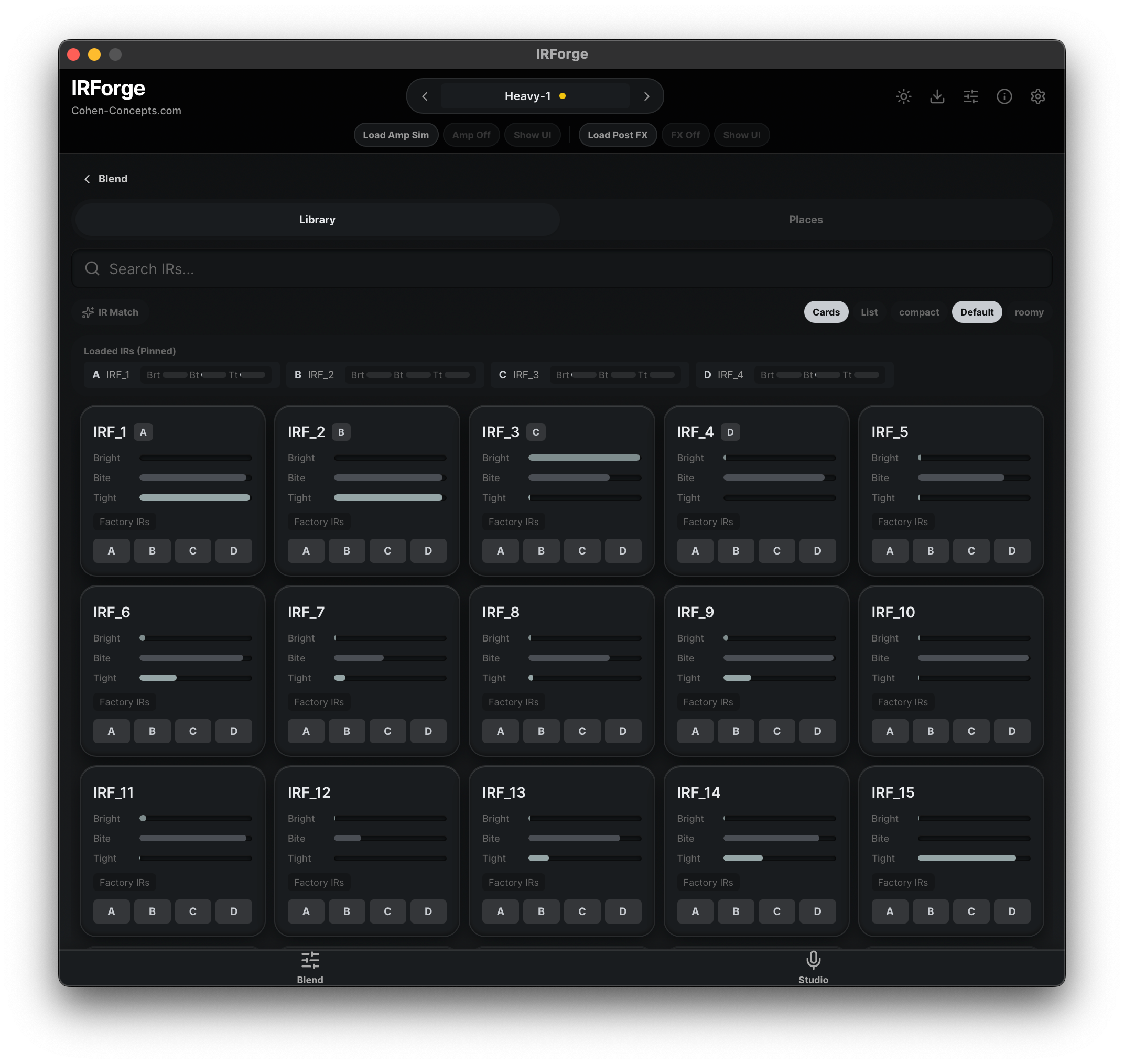Click the D badge on IRF_4 card title
The image size is (1124, 1064).
tap(730, 432)
